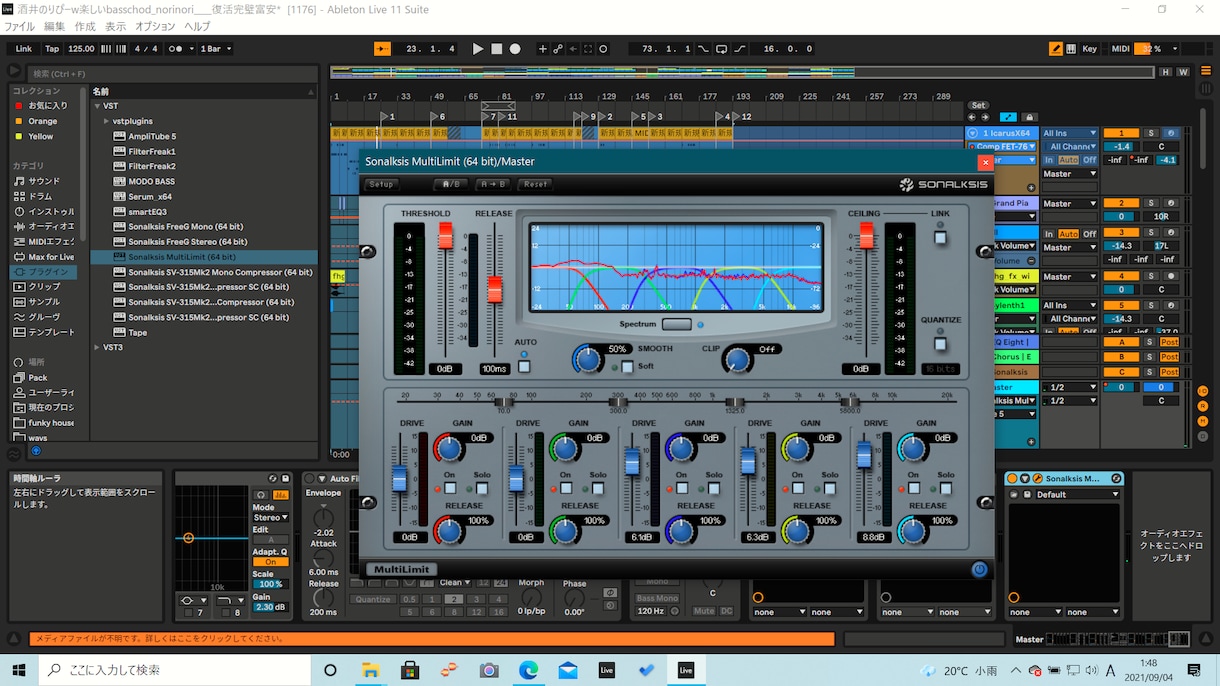Screen dimensions: 1220x686
Task: Open File Explorer from the taskbar
Action: (370, 670)
